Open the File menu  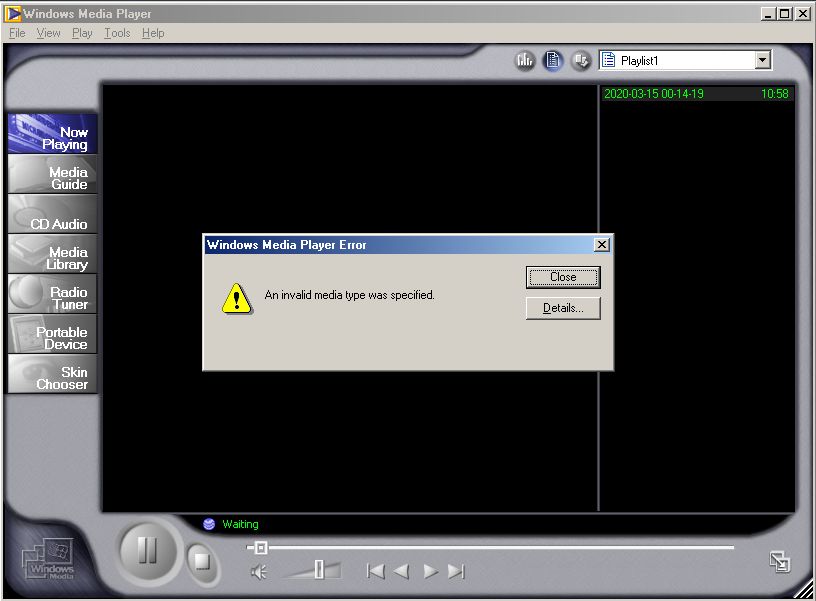coord(17,33)
